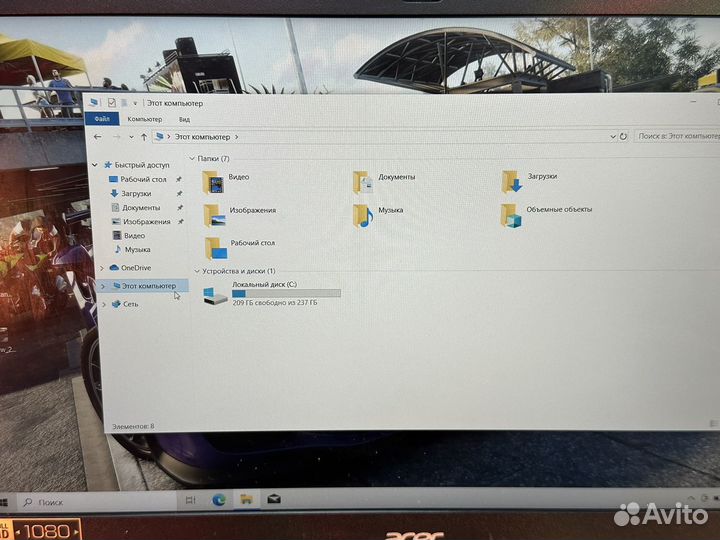Click the Быстрый доступ label

pos(142,164)
